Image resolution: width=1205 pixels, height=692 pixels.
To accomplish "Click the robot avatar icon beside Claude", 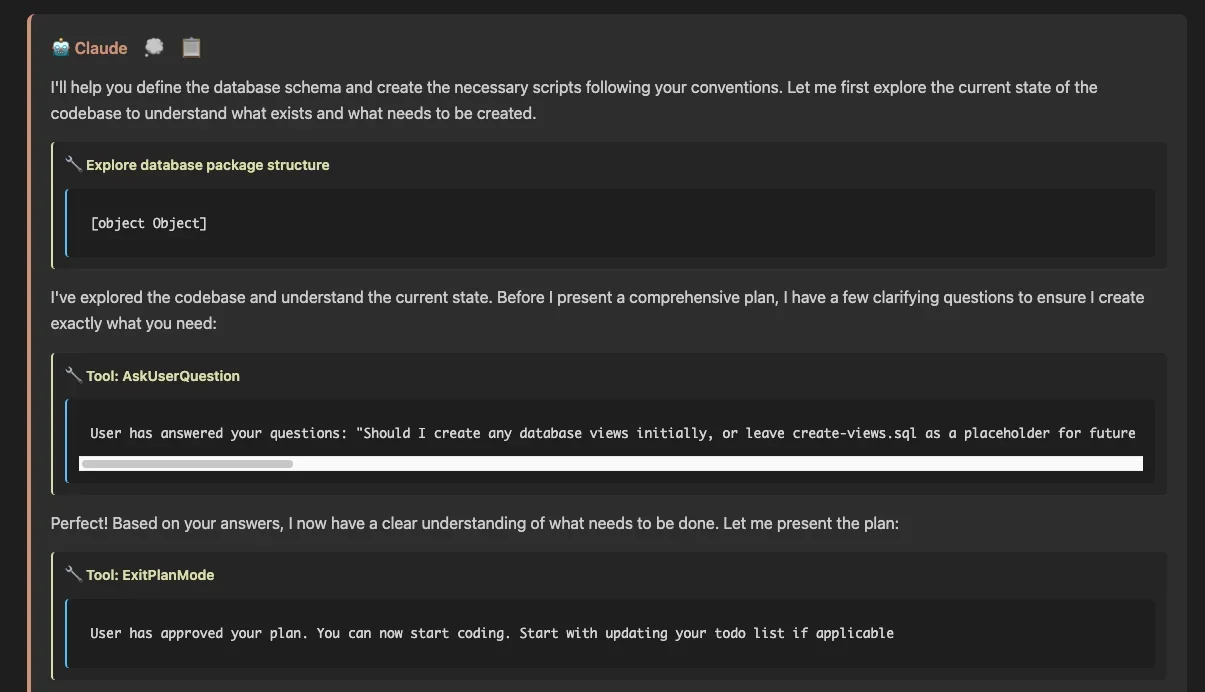I will pos(61,48).
